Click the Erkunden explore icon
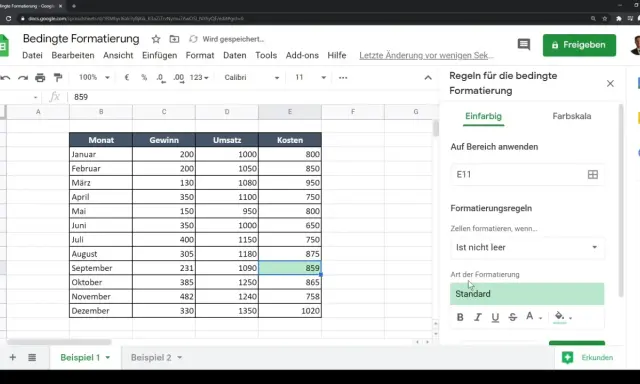The height and width of the screenshot is (384, 640). tap(567, 357)
